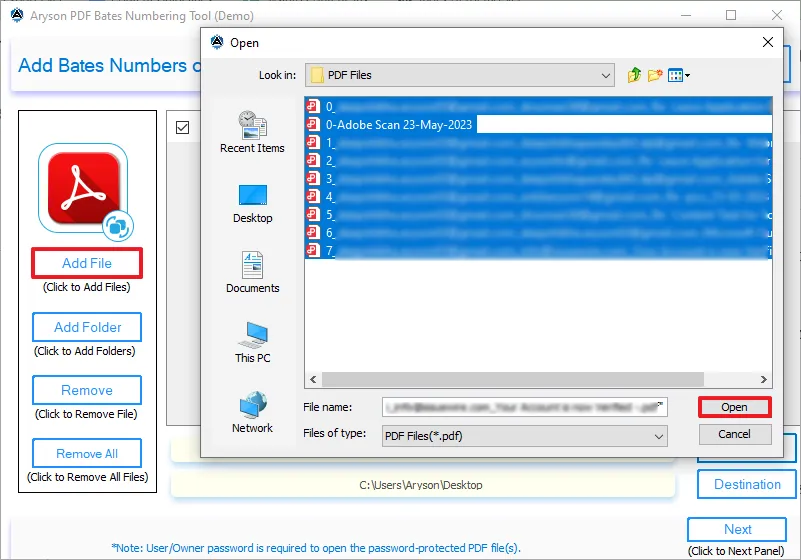Maximize the Aryson main window

tap(731, 15)
